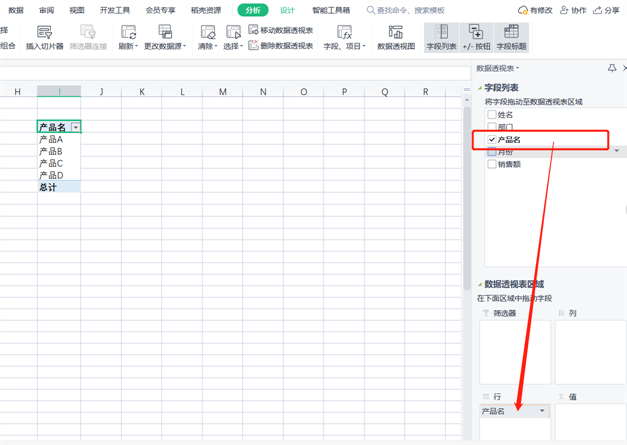The height and width of the screenshot is (445, 627).
Task: Collapse the 字段列表 section
Action: 481,88
